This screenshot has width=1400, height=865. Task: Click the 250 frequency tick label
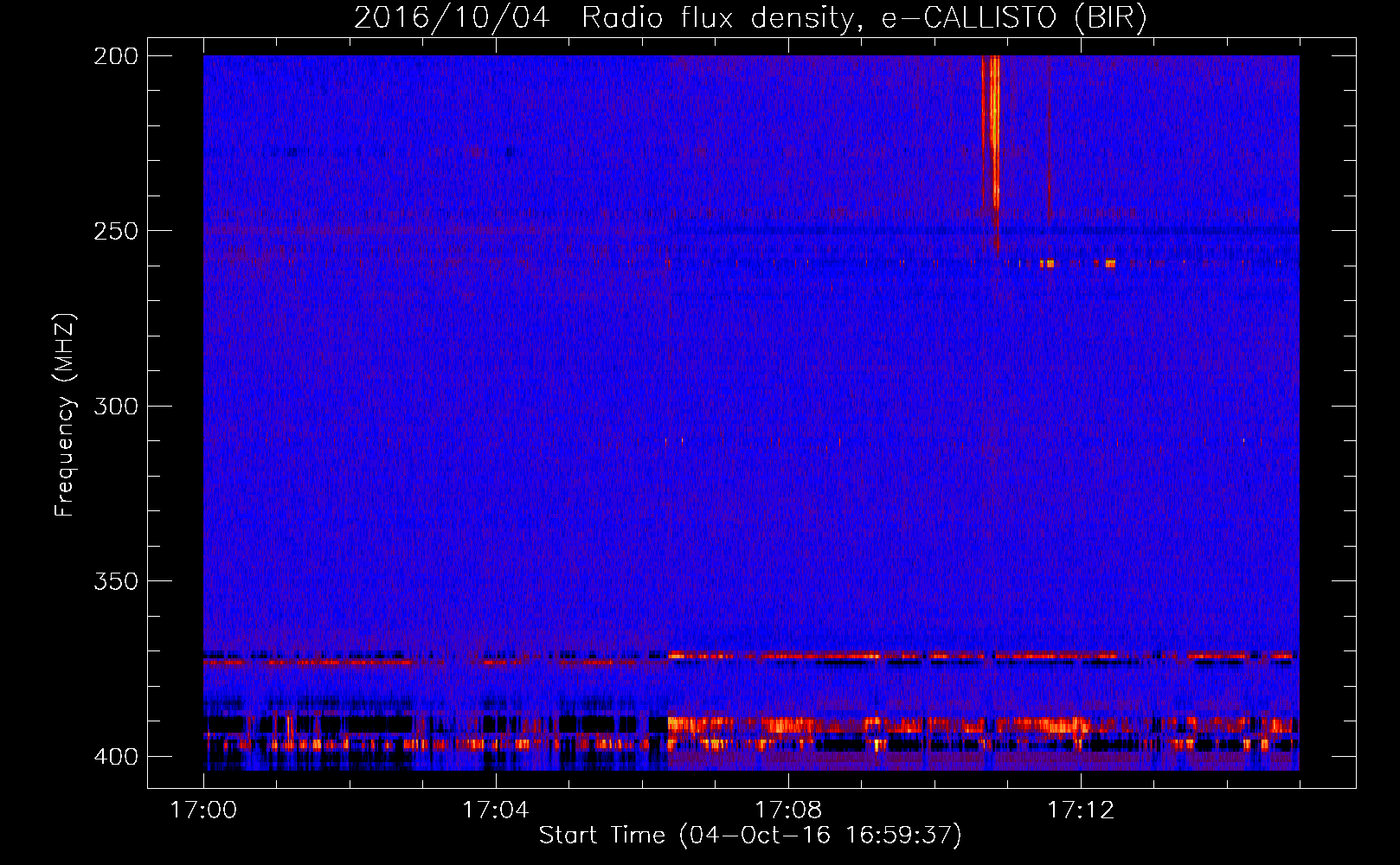click(x=116, y=231)
